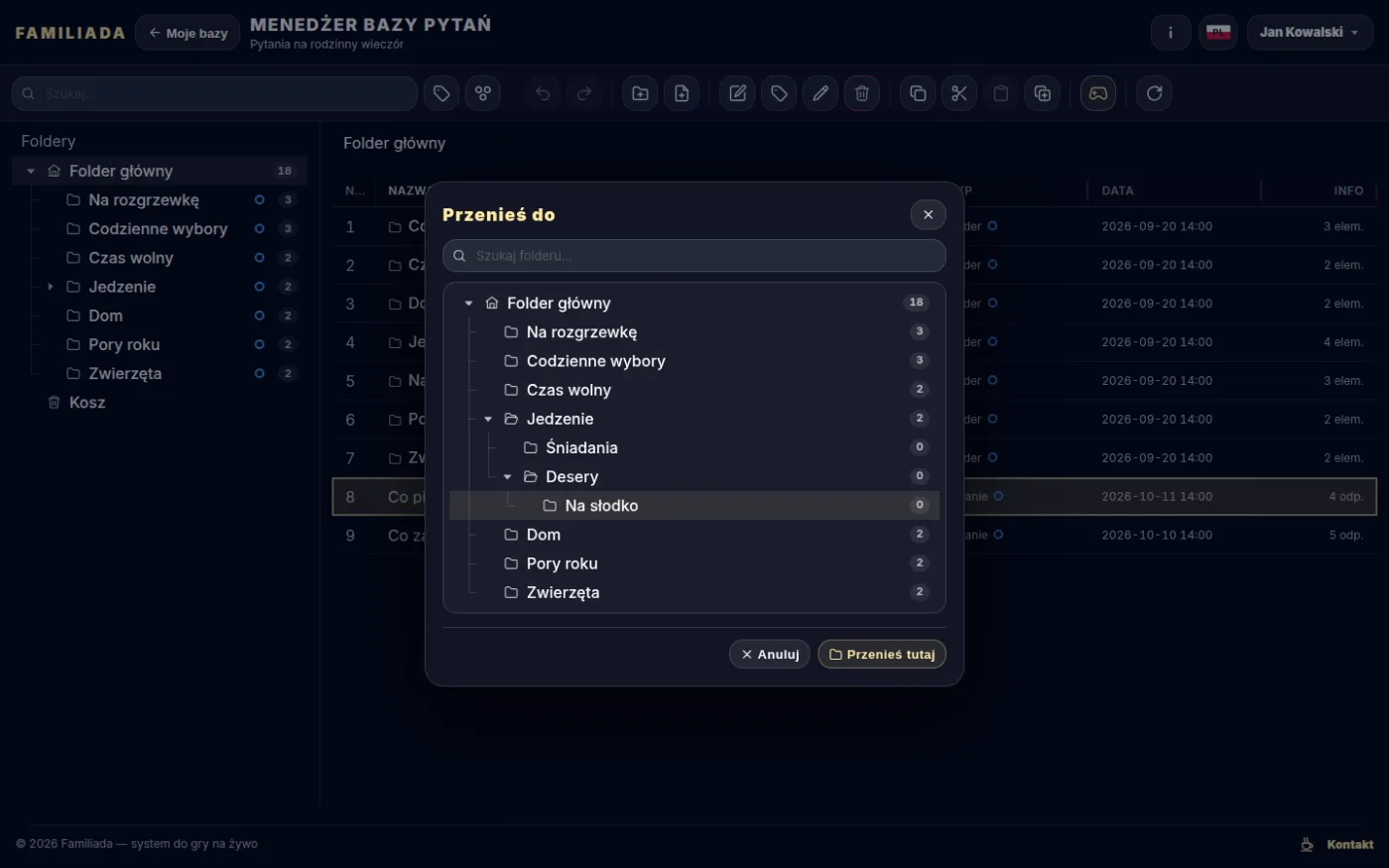Open Kosz trash in the left sidebar
Viewport: 1389px width, 868px height.
(160, 403)
